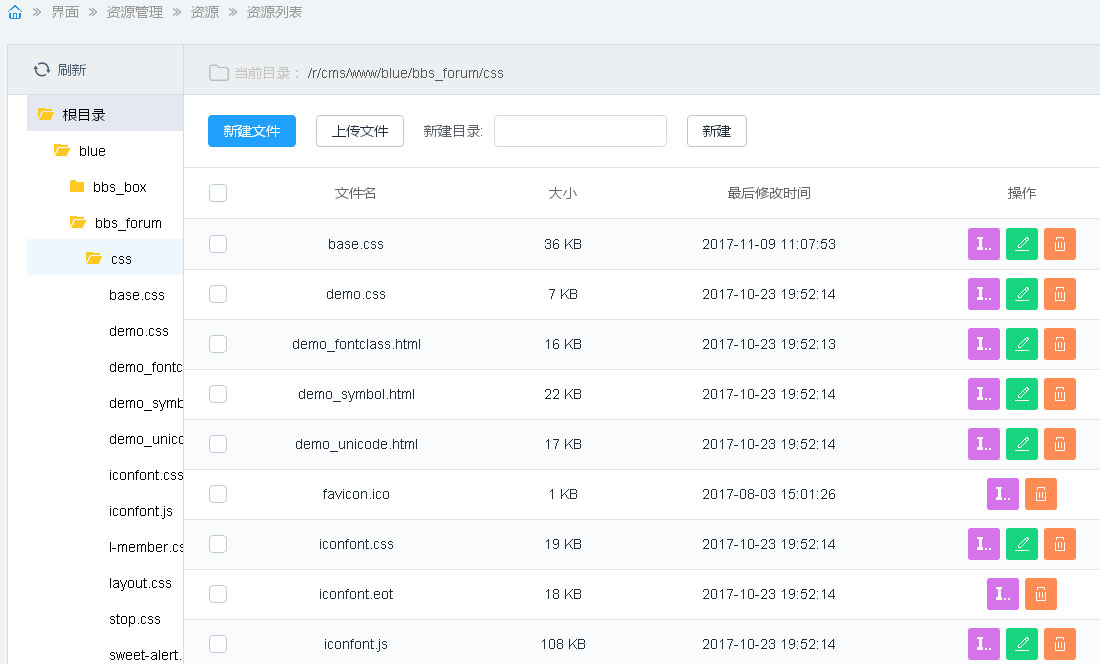Click the 新建 directory button
Viewport: 1100px width, 664px height.
[716, 131]
